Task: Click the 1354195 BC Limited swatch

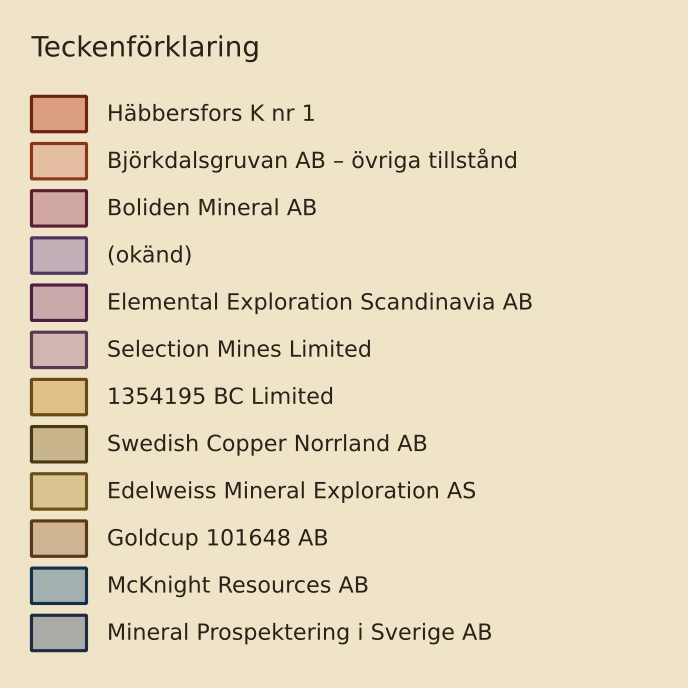Action: (x=59, y=397)
